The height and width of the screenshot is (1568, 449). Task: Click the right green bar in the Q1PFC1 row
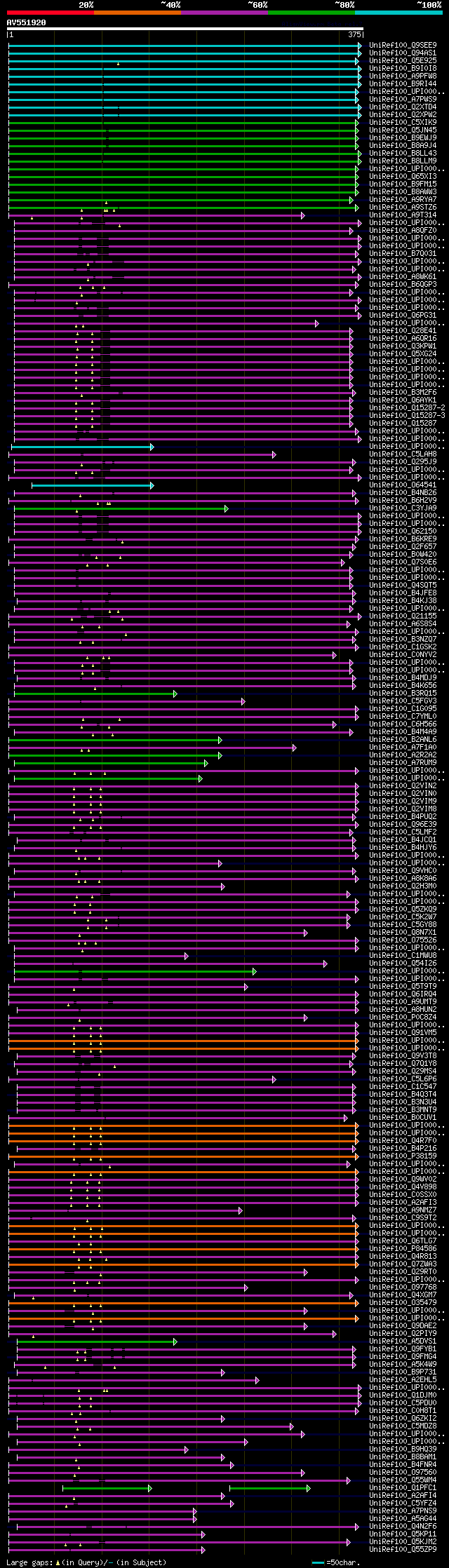pyautogui.click(x=269, y=1488)
